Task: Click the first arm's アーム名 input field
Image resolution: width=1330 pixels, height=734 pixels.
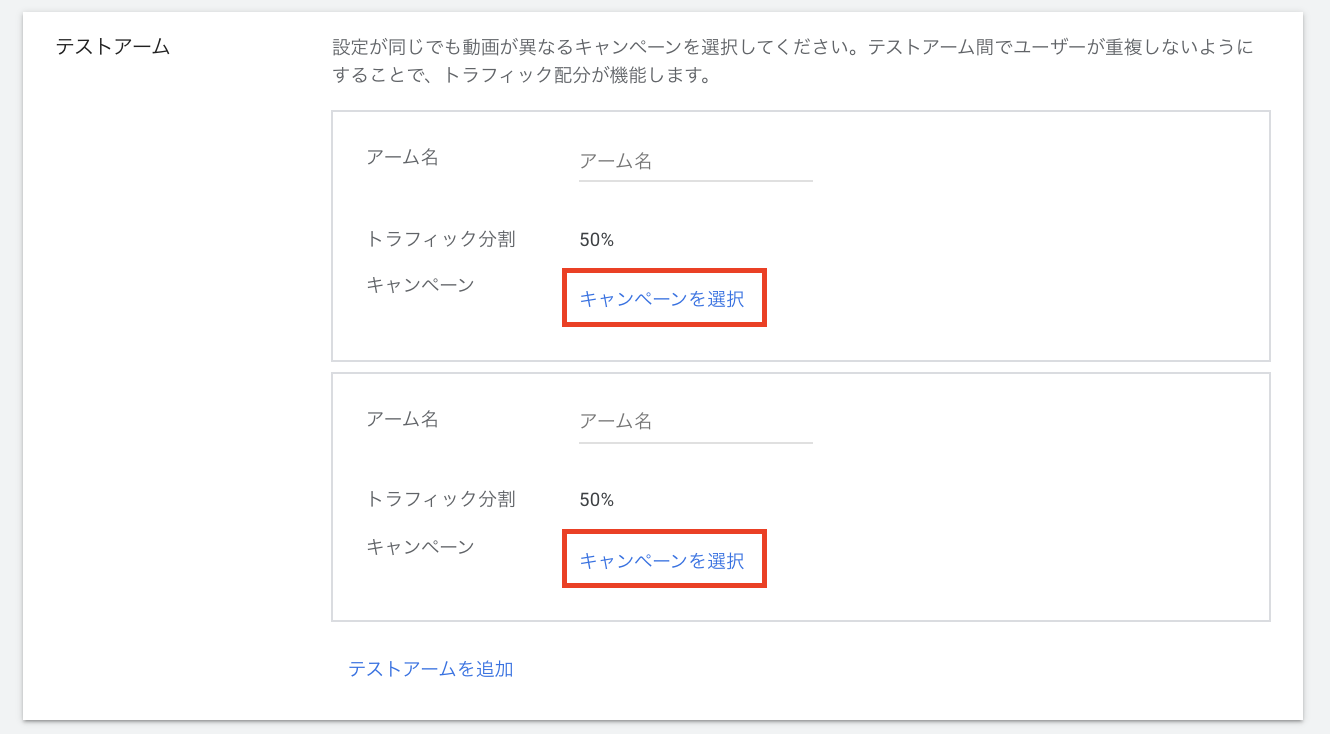Action: click(x=695, y=162)
